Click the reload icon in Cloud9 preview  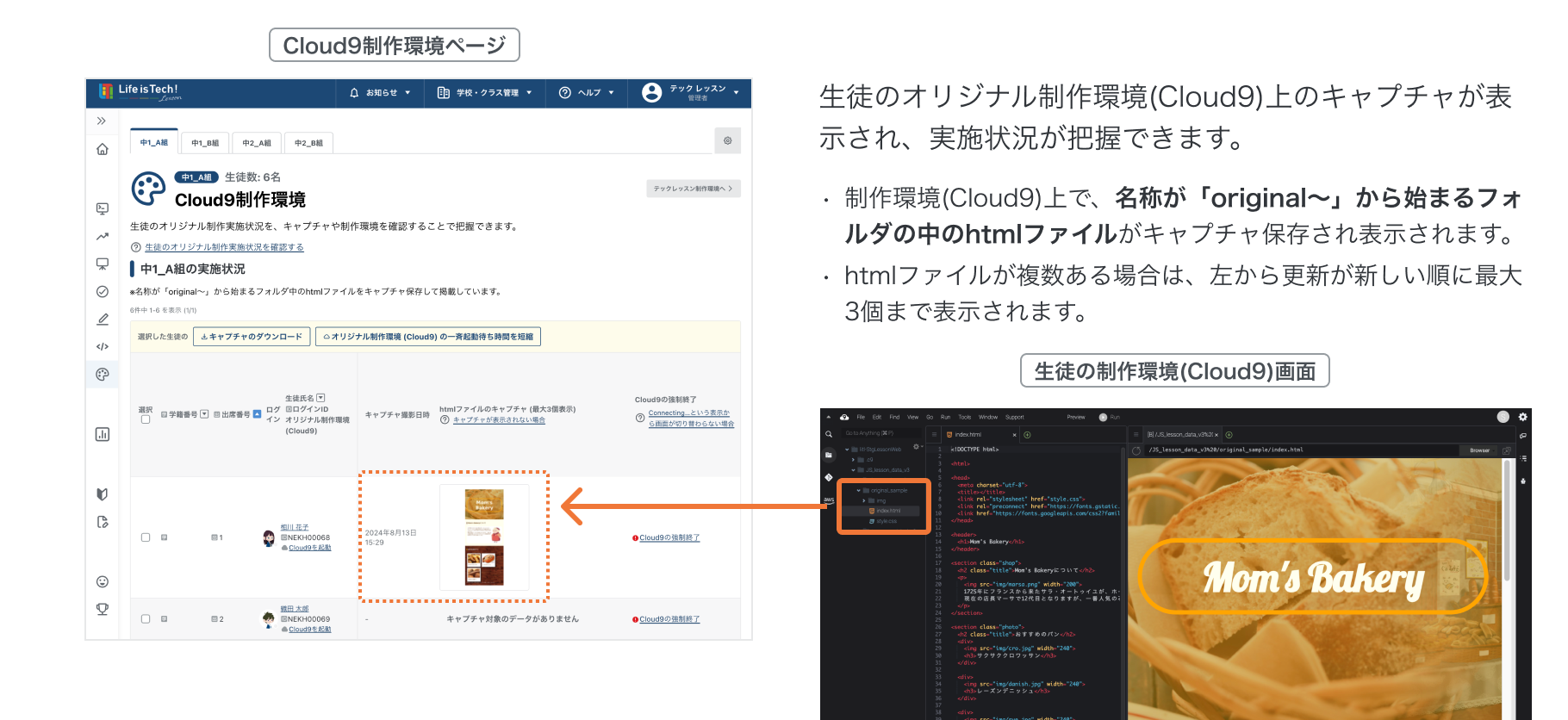pos(1136,450)
